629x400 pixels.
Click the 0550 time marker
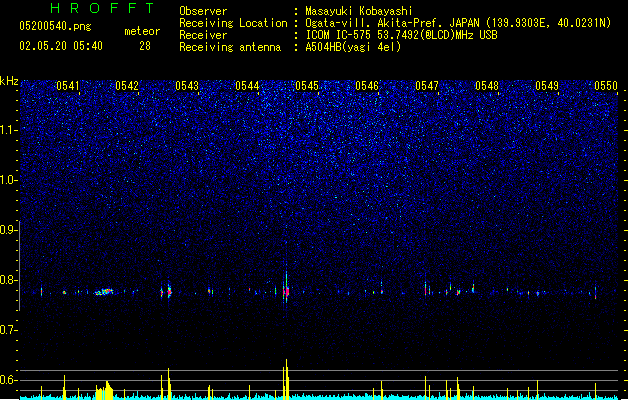coord(606,86)
